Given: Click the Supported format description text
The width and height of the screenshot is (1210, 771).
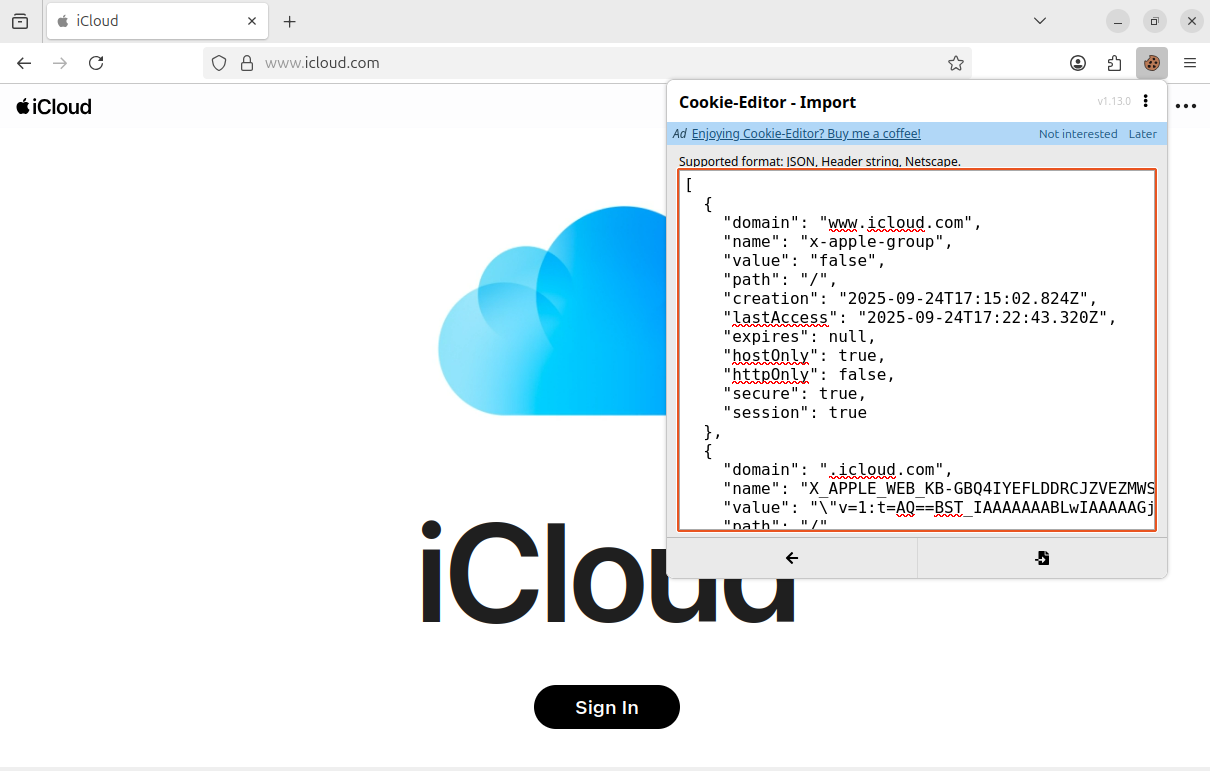Looking at the screenshot, I should click(820, 161).
